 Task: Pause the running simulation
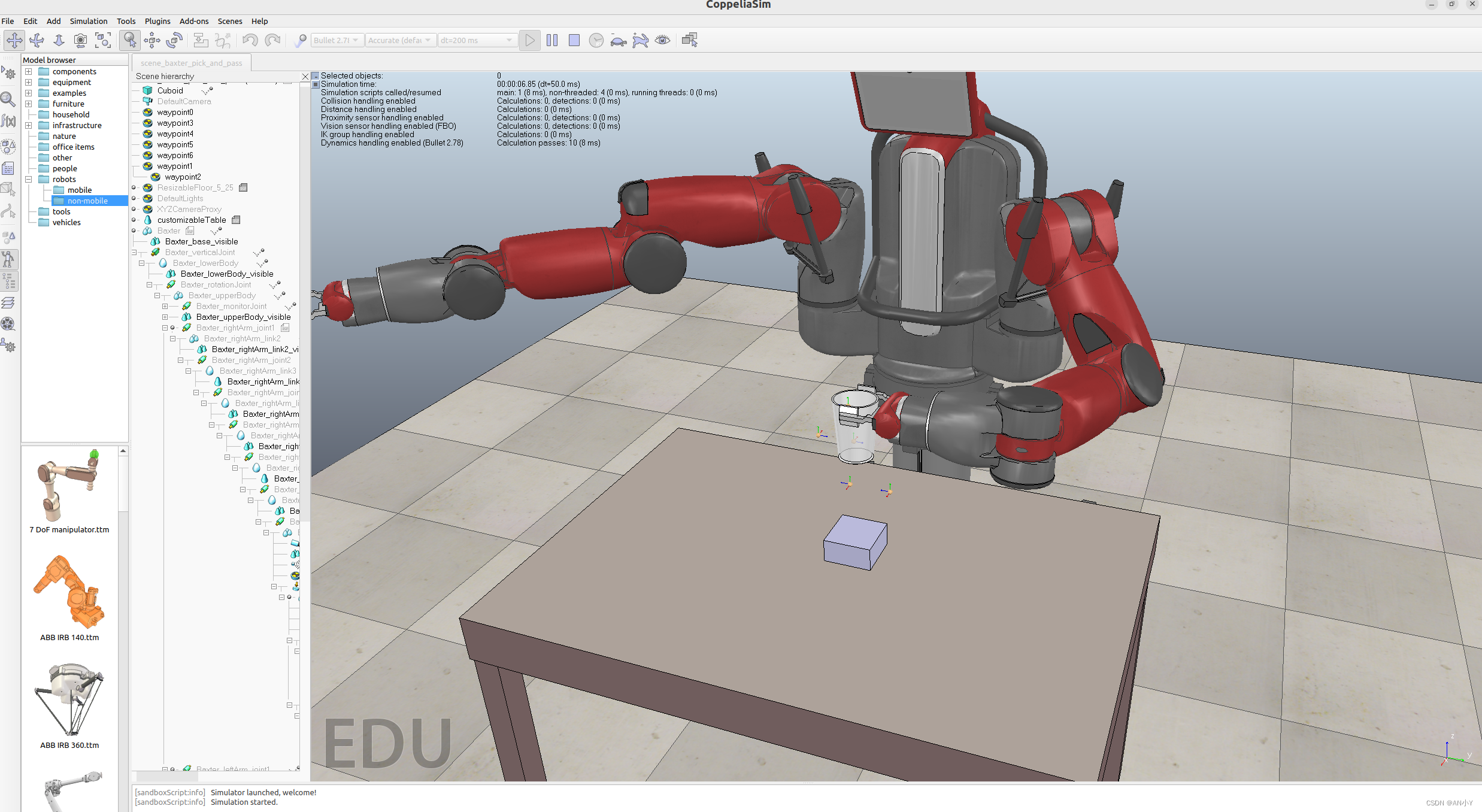552,40
